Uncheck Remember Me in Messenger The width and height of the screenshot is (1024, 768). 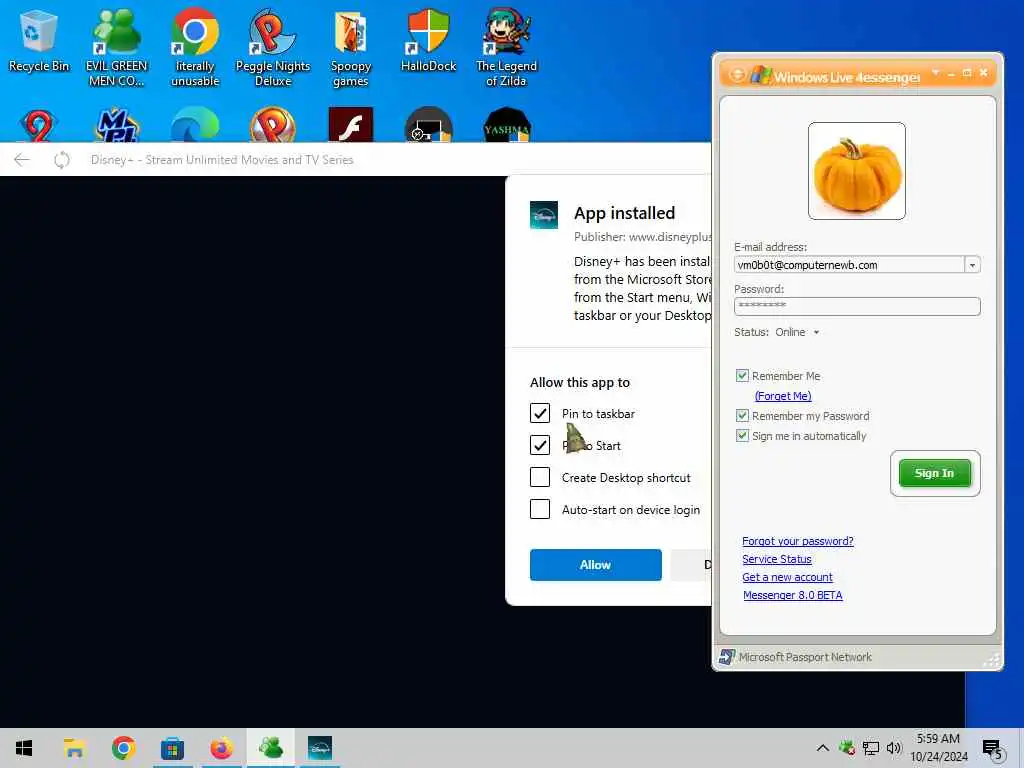tap(742, 376)
